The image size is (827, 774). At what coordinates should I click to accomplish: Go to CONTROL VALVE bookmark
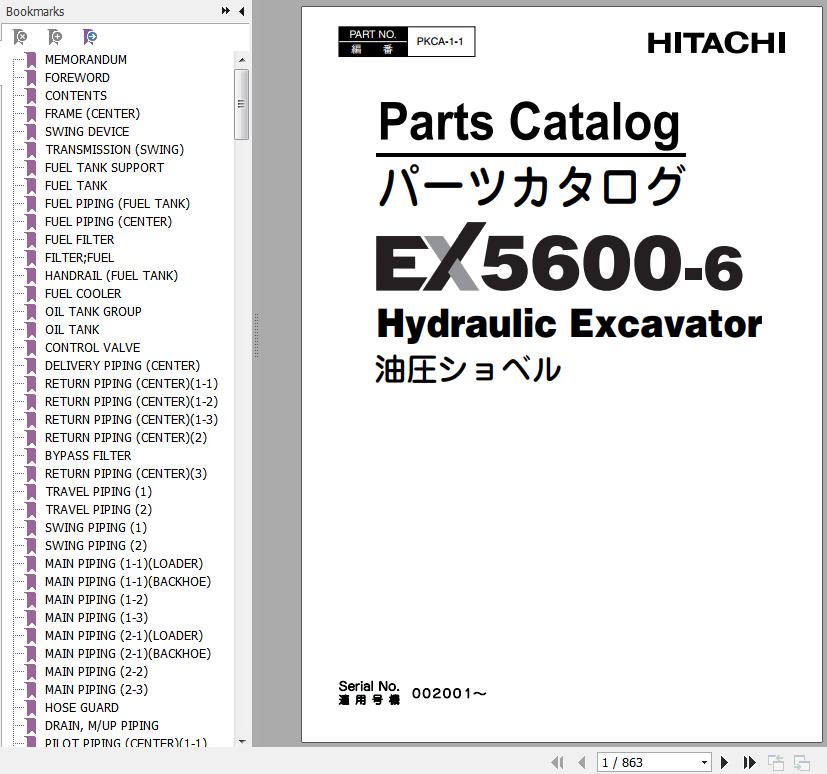tap(92, 347)
